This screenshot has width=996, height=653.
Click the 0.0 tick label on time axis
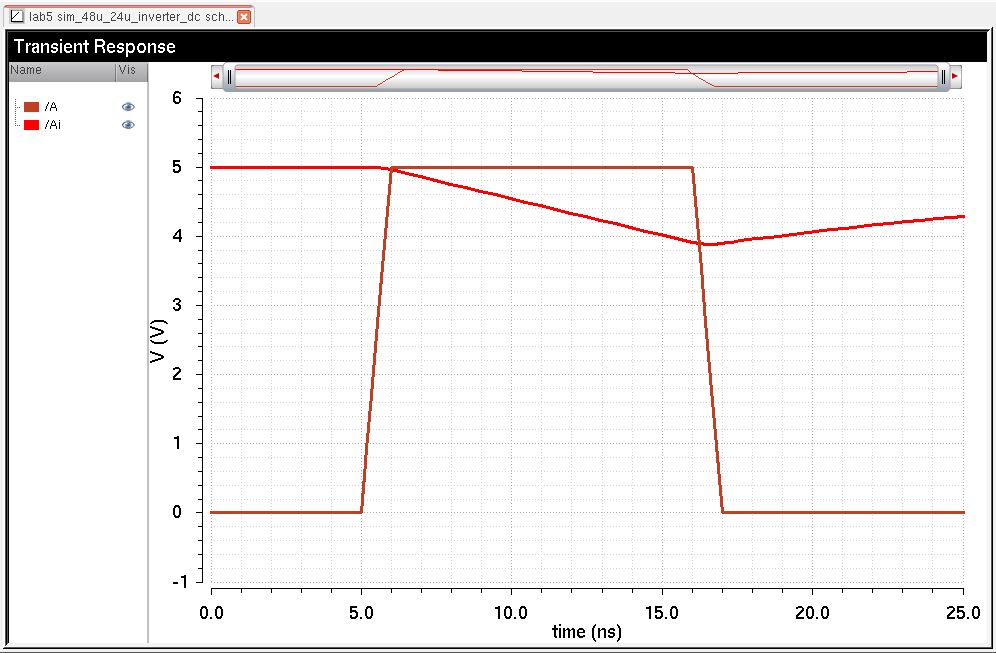211,613
